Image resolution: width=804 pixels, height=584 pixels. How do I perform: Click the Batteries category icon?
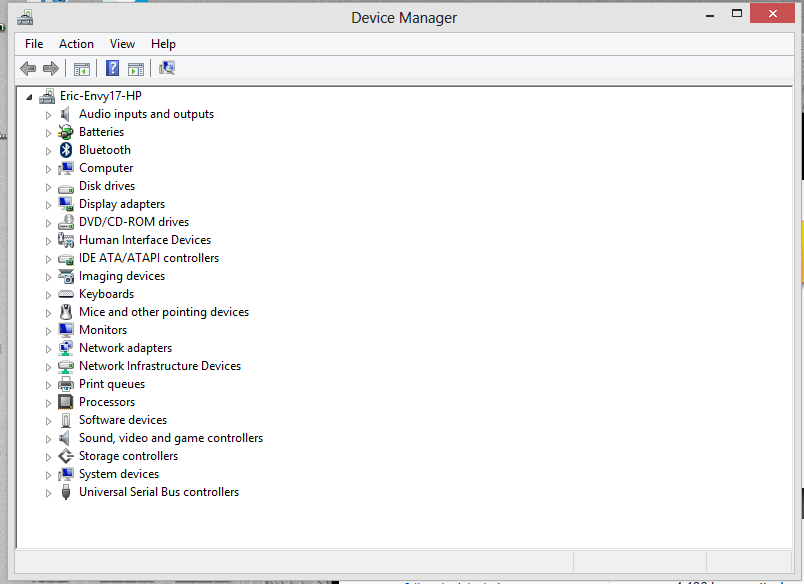pyautogui.click(x=66, y=132)
